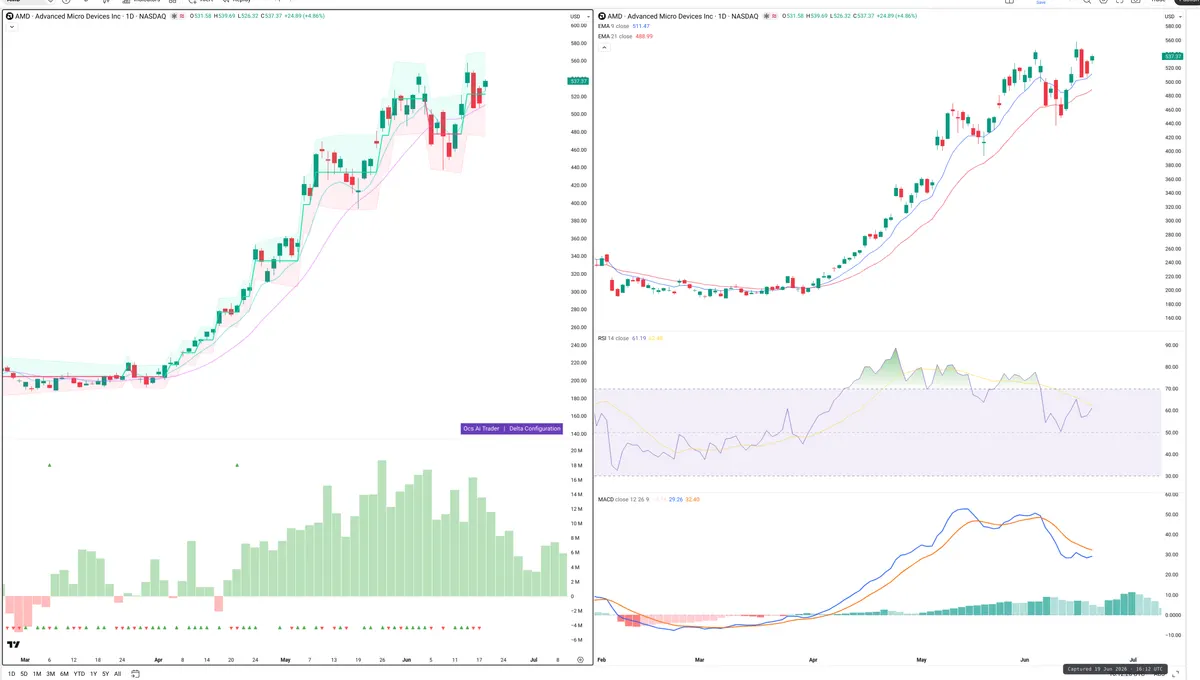Click the AMD logo icon in left chart

pos(9,17)
